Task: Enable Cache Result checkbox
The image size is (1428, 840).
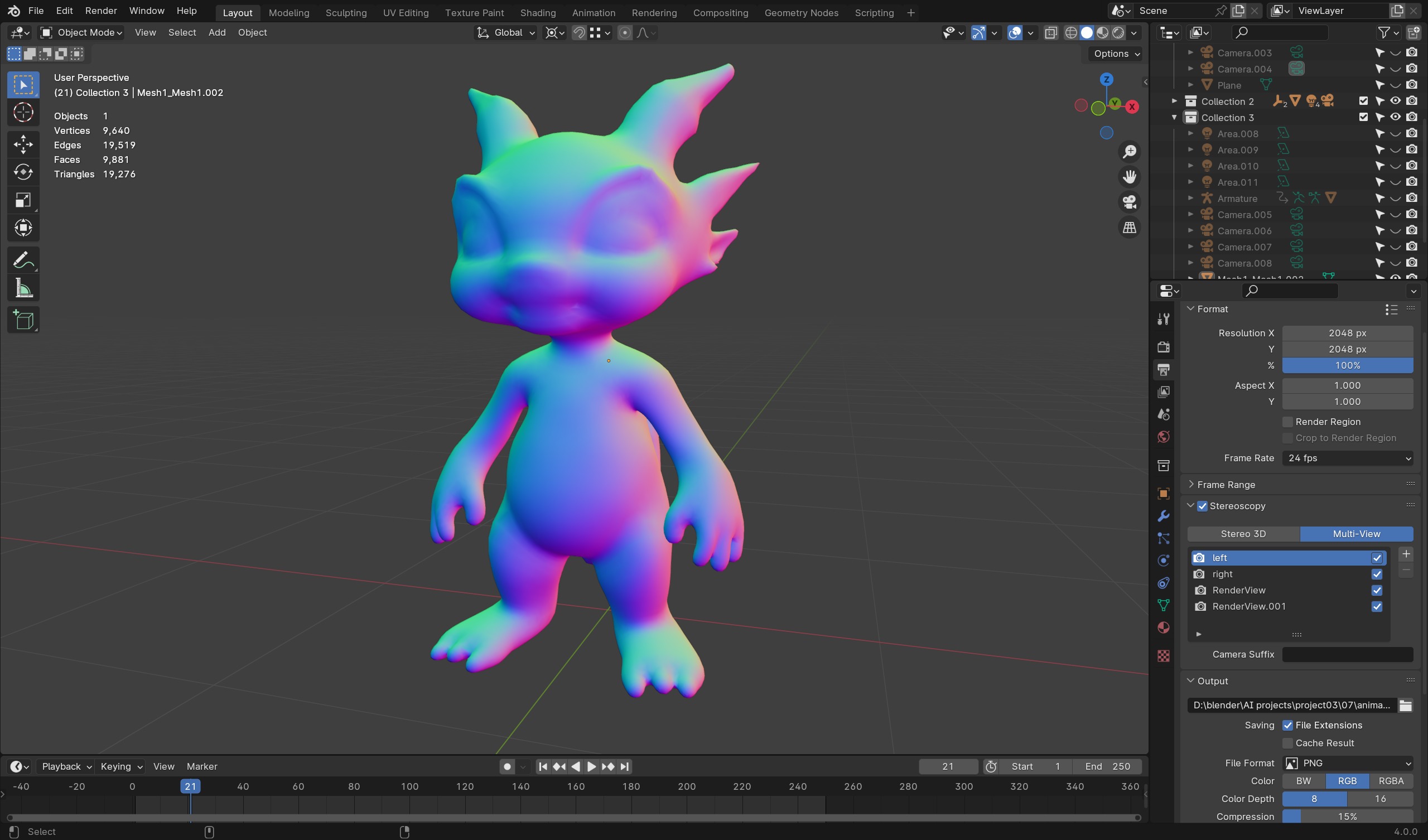Action: pos(1287,743)
